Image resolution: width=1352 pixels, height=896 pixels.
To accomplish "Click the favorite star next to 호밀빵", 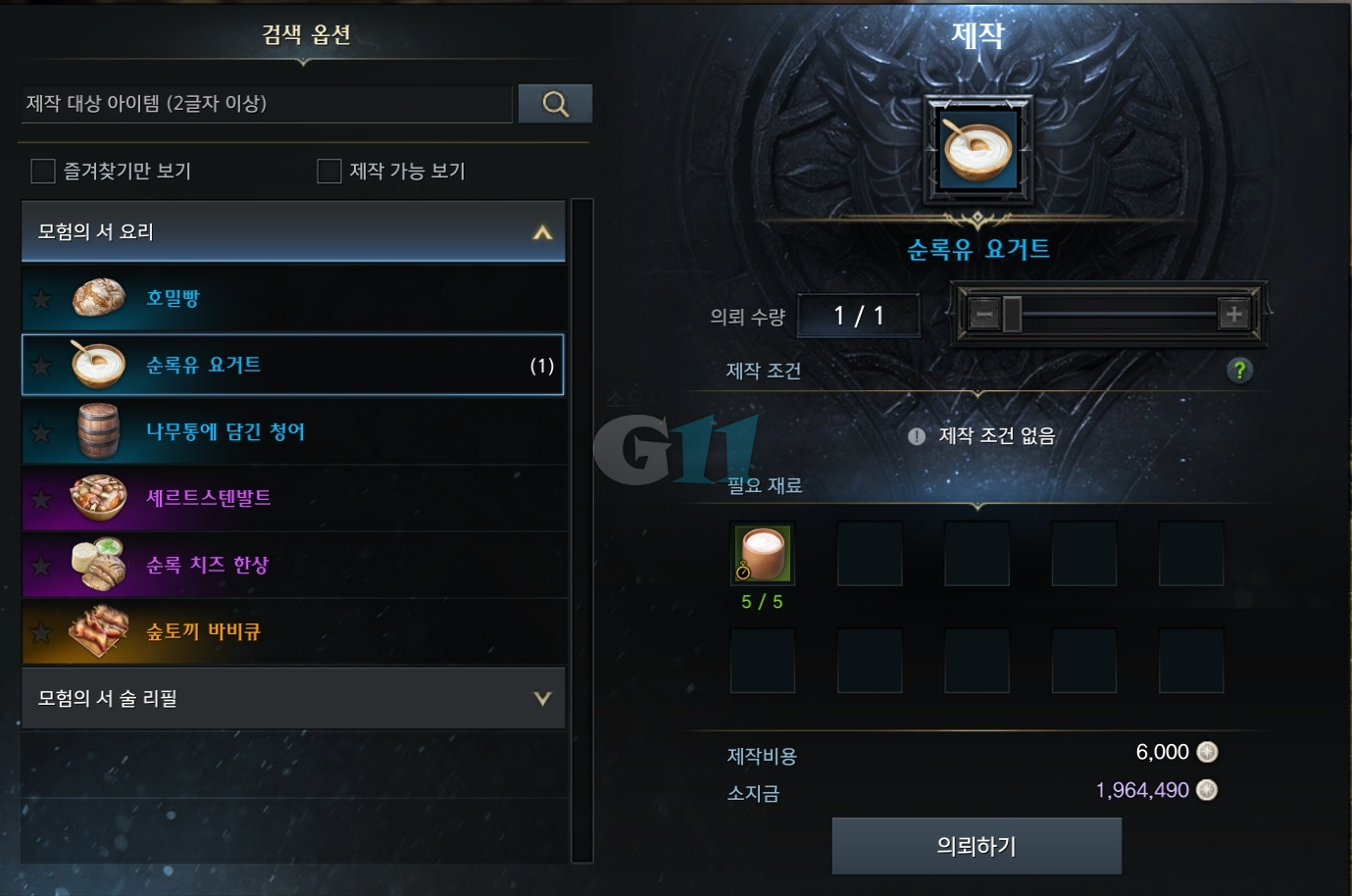I will [41, 299].
